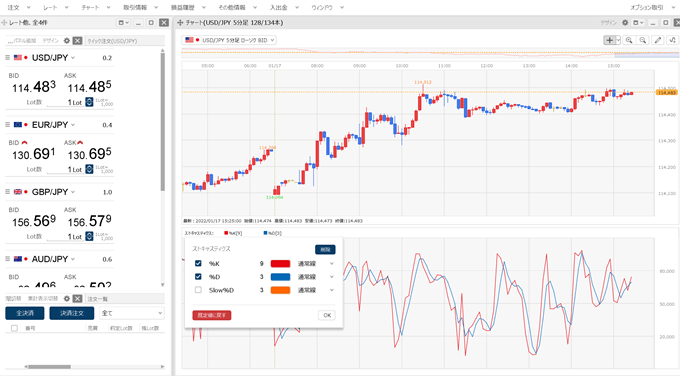
Task: Click the rate list vertical scrollbar
Action: pyautogui.click(x=163, y=121)
